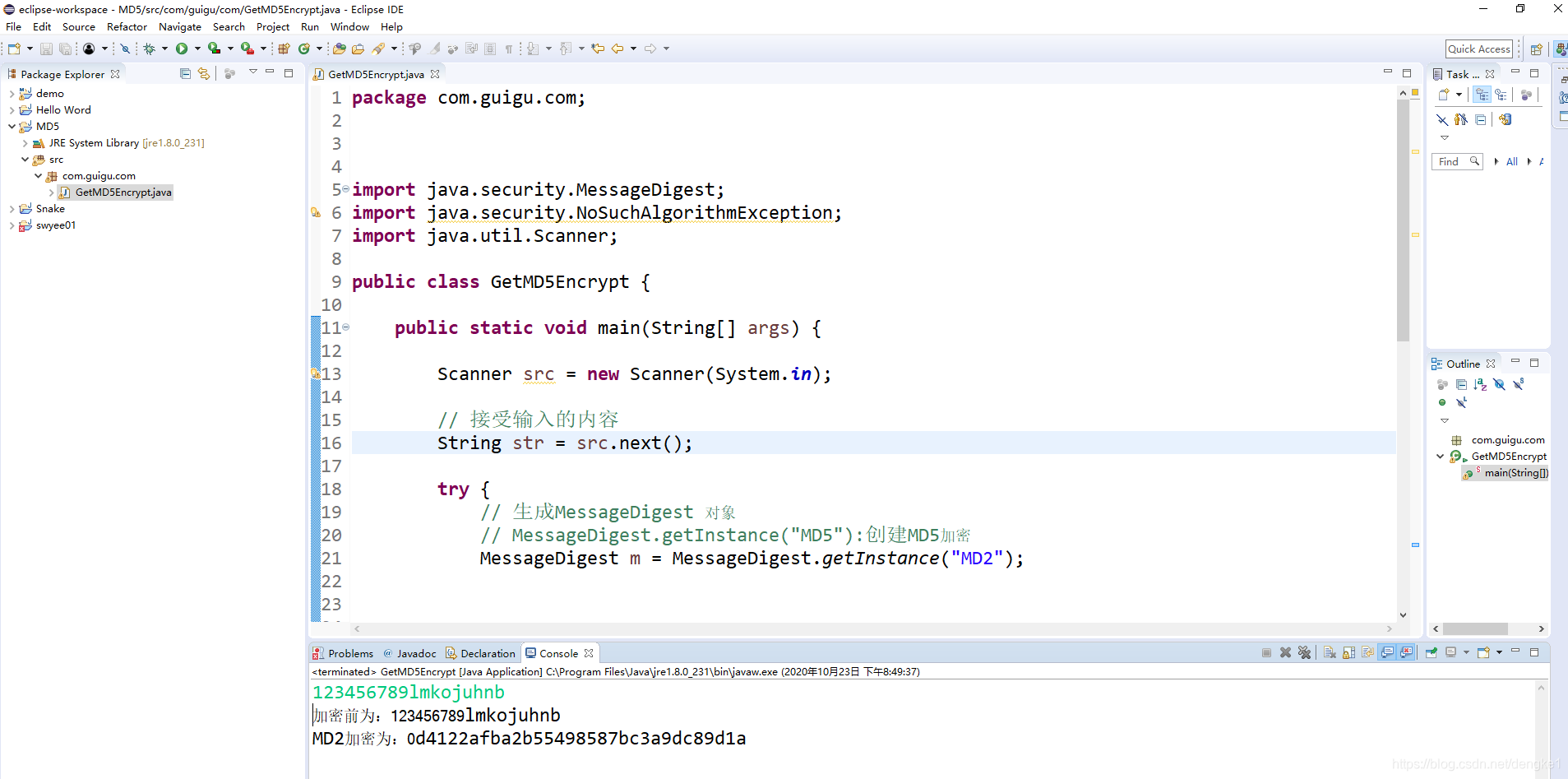Expand the Snake project node
Image resolution: width=1568 pixels, height=779 pixels.
click(12, 209)
